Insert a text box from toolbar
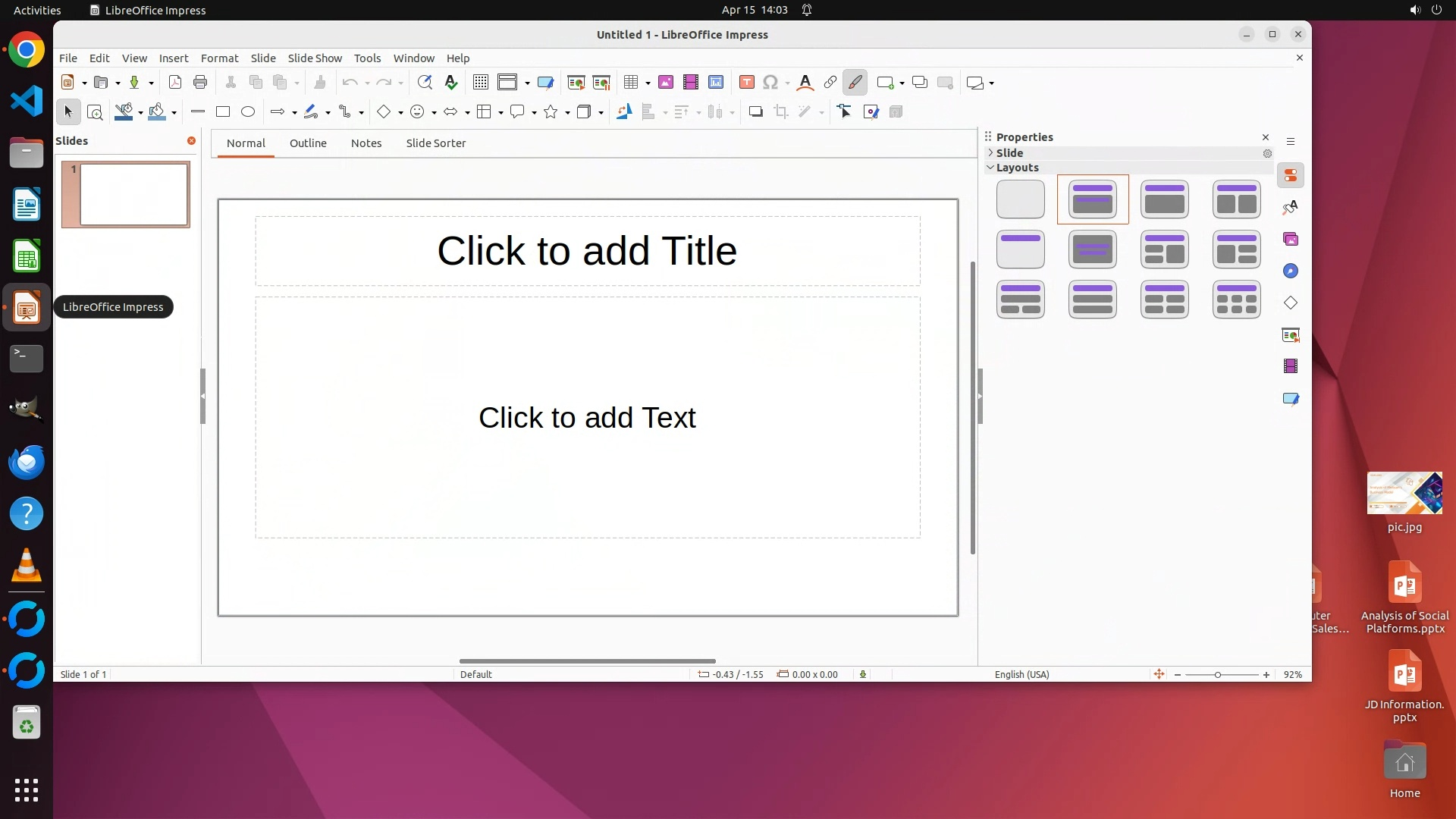 747,83
